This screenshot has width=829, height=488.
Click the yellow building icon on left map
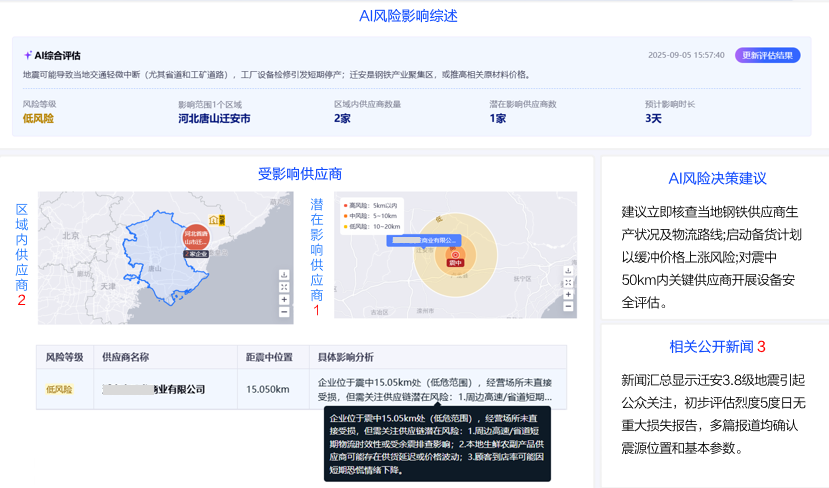[214, 219]
